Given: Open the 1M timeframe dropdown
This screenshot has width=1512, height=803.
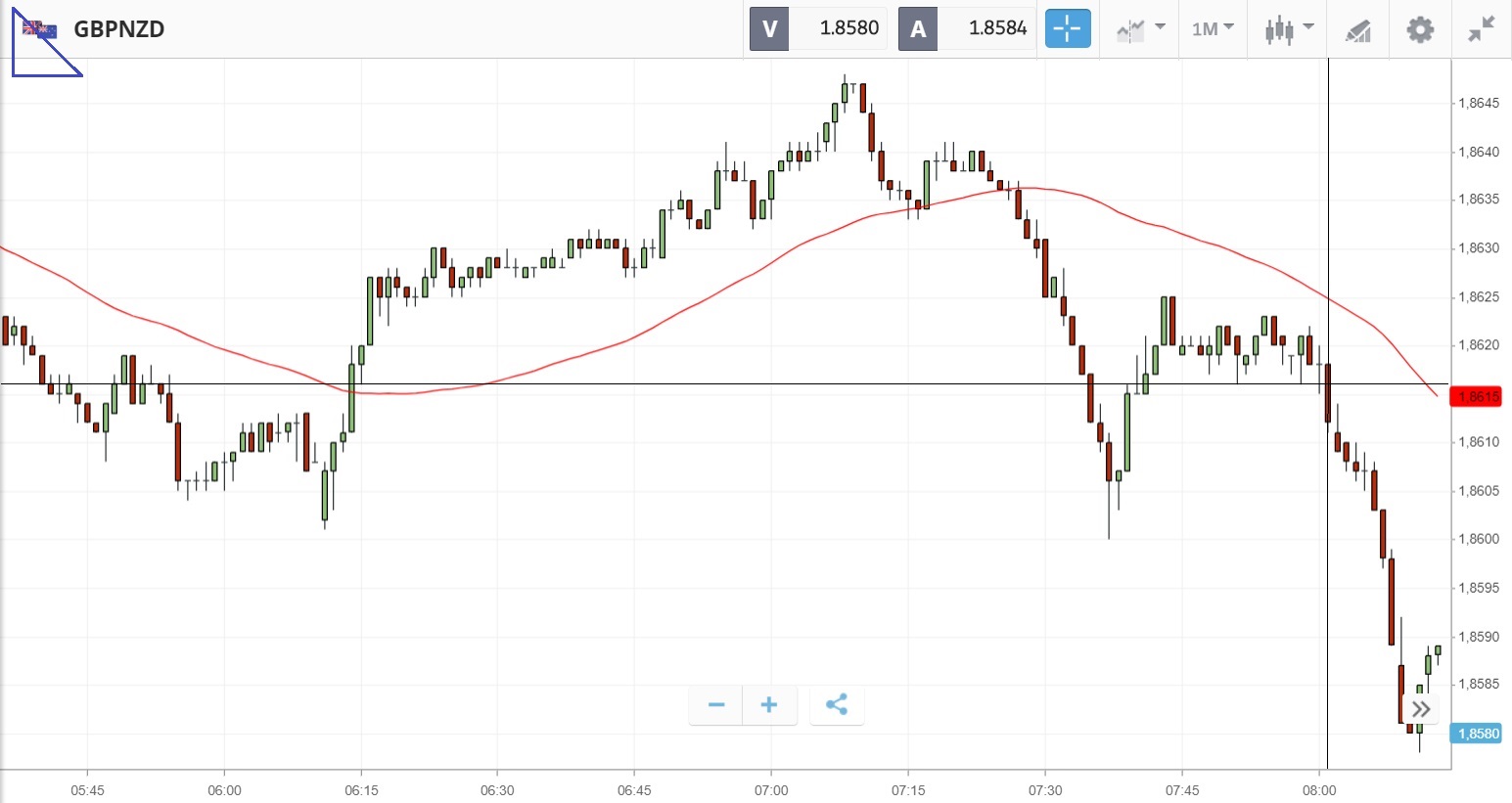Looking at the screenshot, I should [x=1213, y=28].
